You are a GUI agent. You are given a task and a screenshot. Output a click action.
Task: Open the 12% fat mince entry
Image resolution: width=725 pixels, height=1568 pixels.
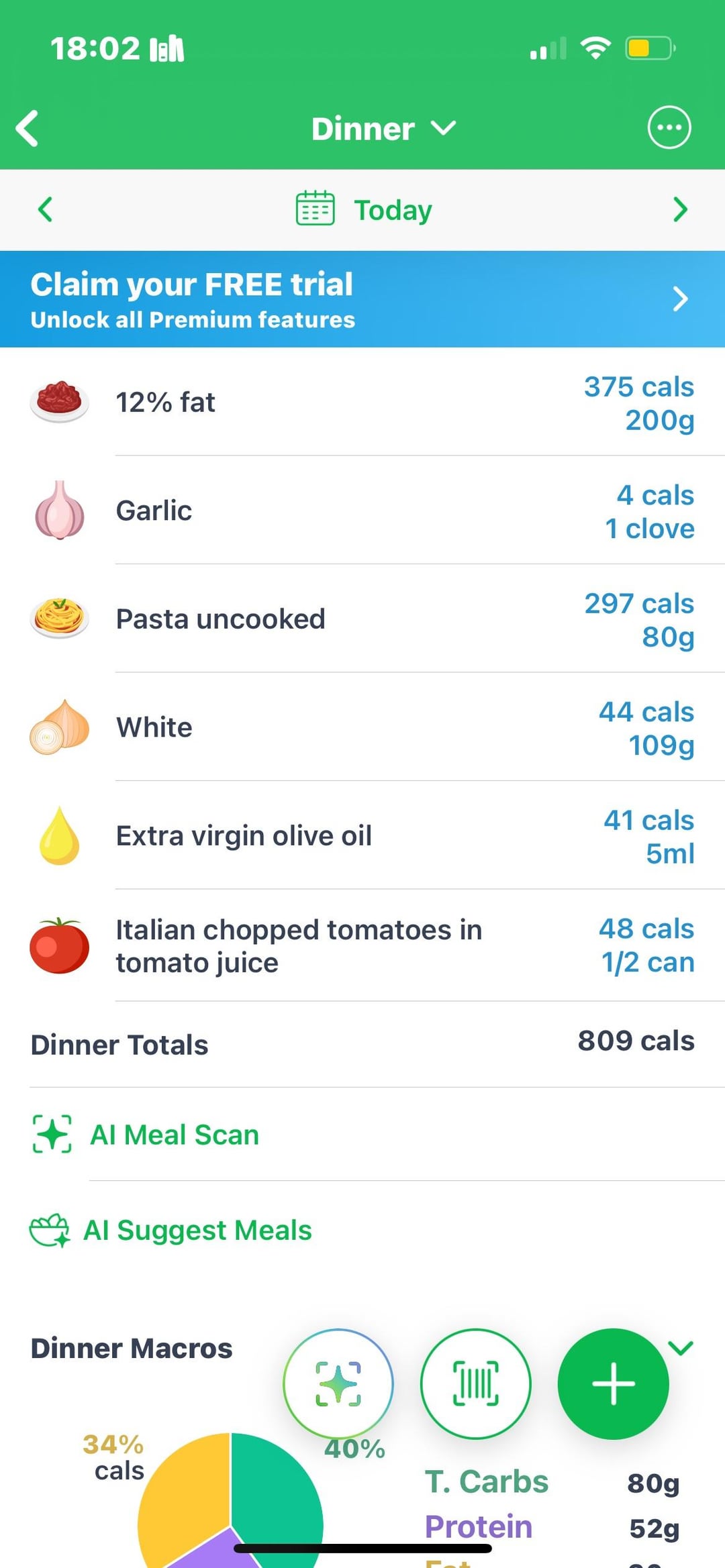pos(362,403)
